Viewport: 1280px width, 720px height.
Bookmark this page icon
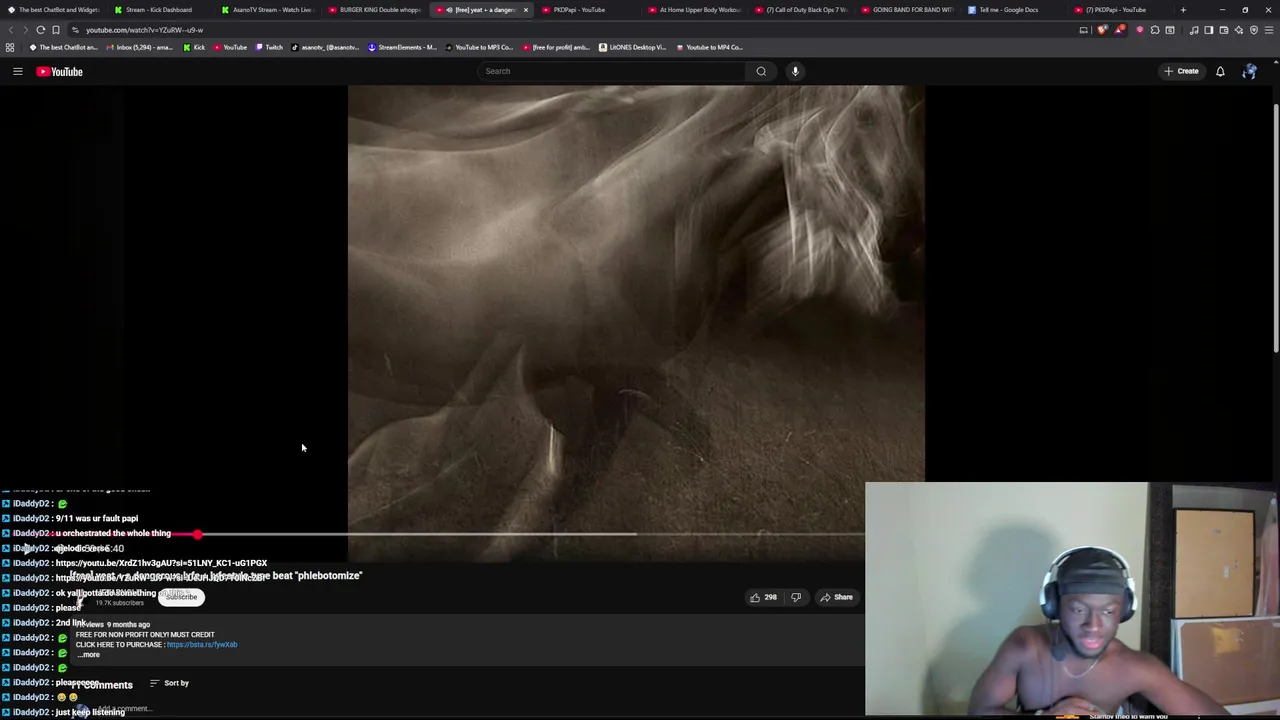pos(56,30)
